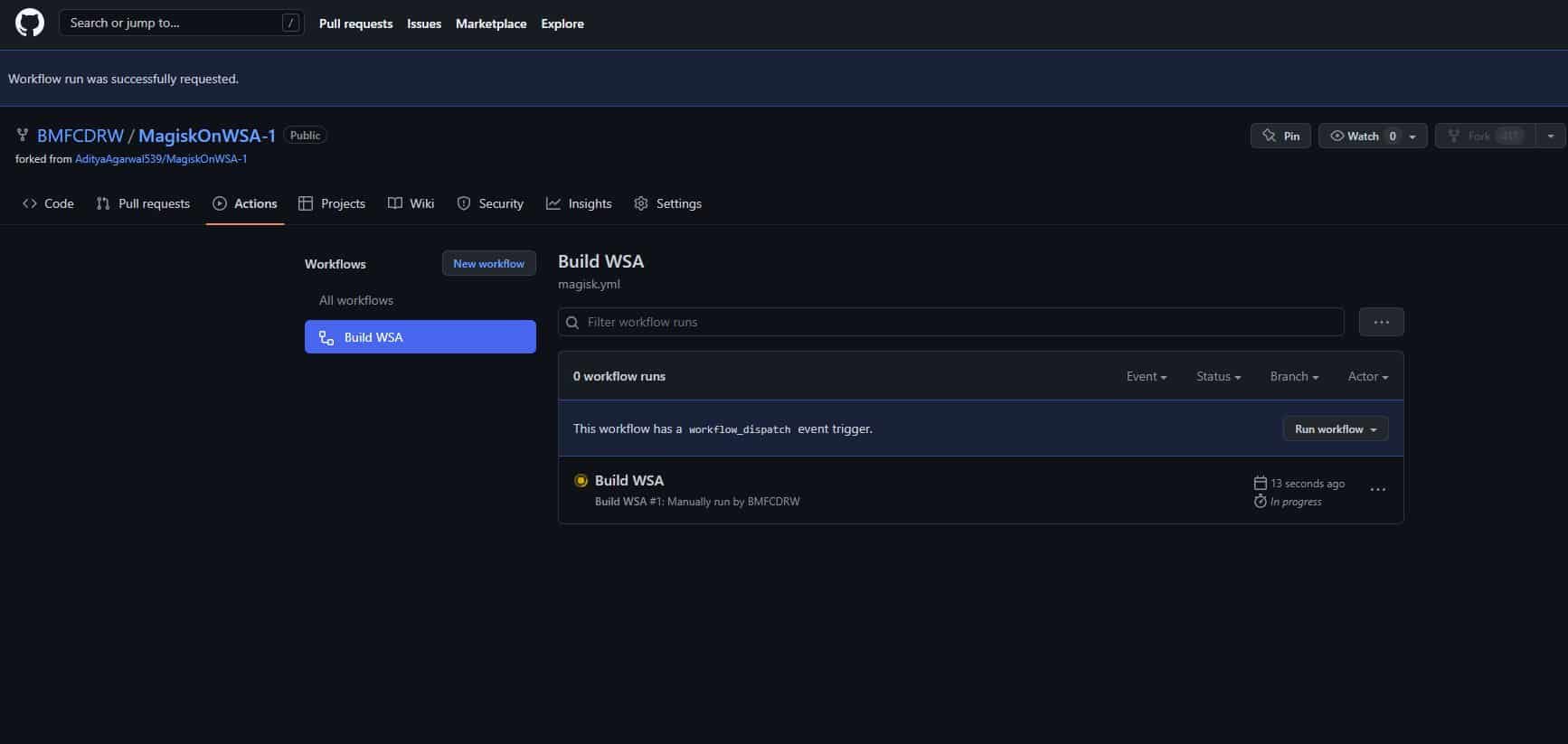The height and width of the screenshot is (744, 1568).
Task: Expand the Watch notifications dropdown arrow
Action: [x=1412, y=137]
